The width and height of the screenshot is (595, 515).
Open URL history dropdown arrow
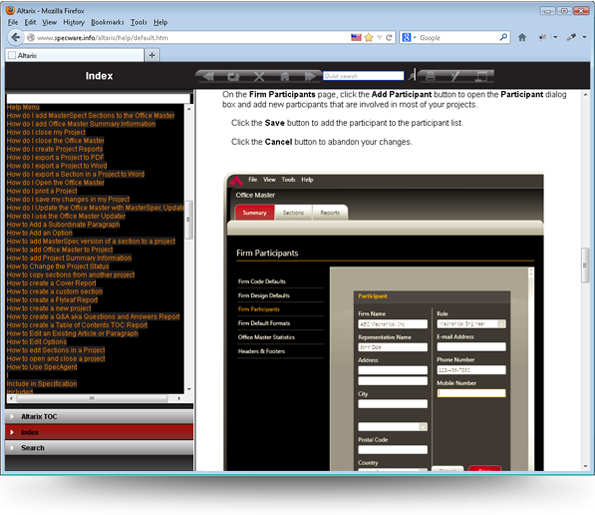pos(379,38)
